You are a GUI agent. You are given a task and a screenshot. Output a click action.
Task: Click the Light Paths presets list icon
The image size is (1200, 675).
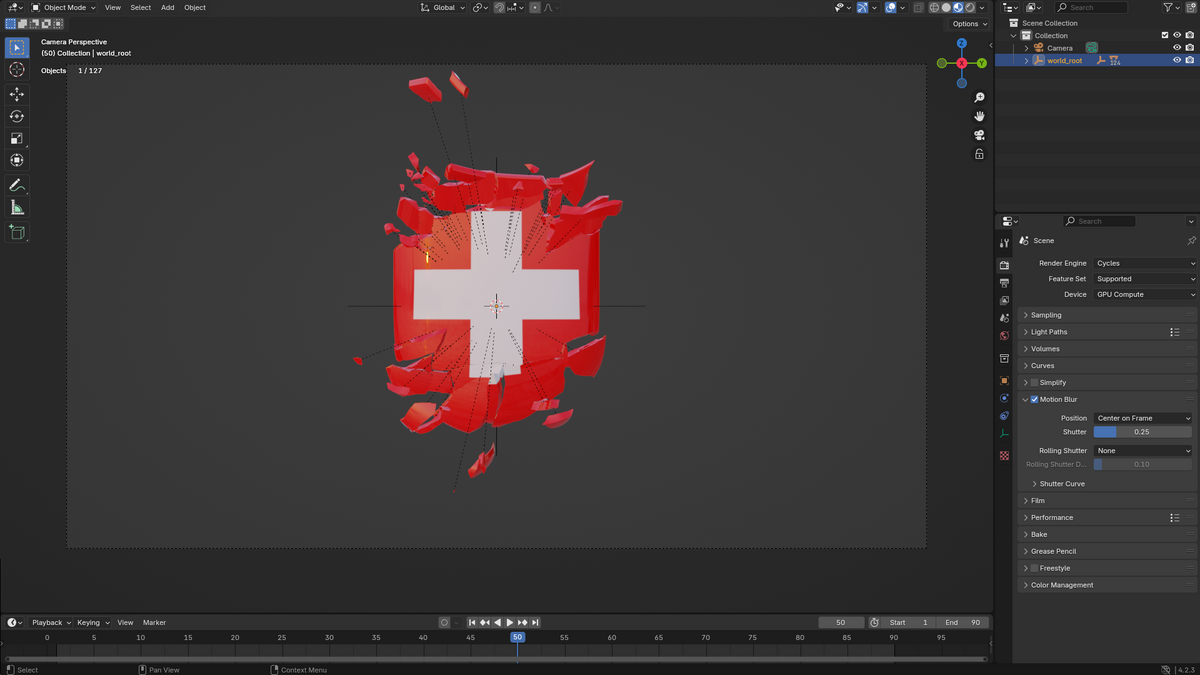[x=1175, y=332]
